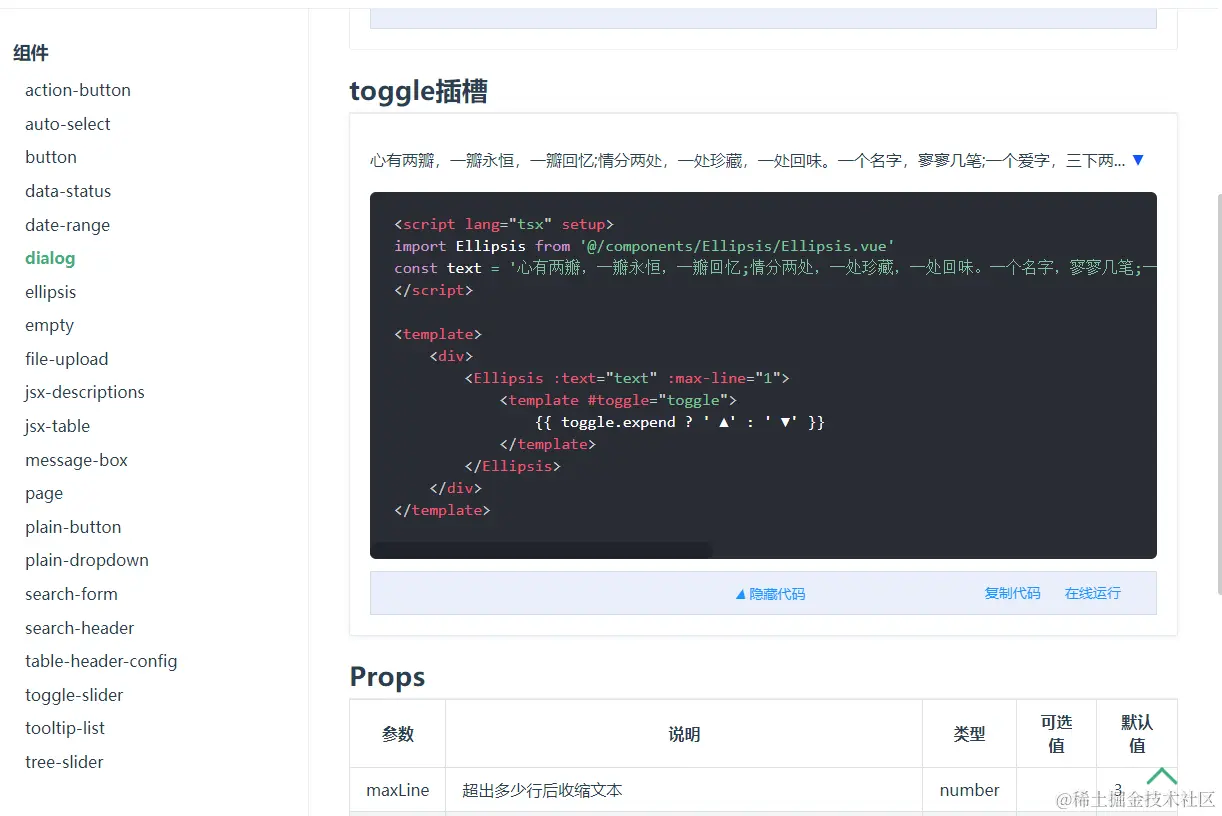Navigate to search-header page

click(x=80, y=628)
